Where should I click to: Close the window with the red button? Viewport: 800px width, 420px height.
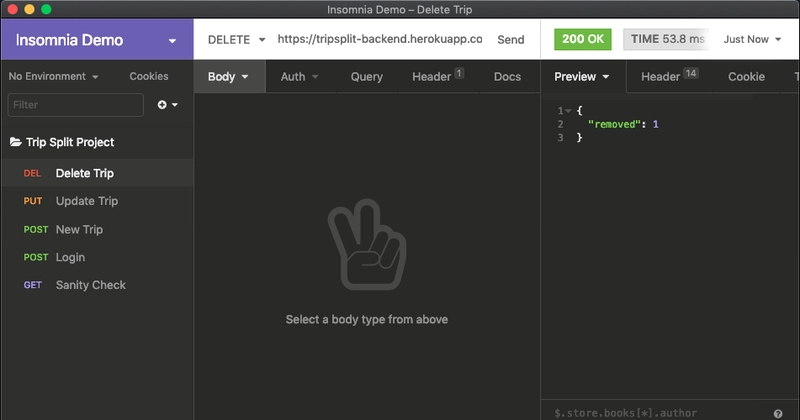tap(13, 9)
